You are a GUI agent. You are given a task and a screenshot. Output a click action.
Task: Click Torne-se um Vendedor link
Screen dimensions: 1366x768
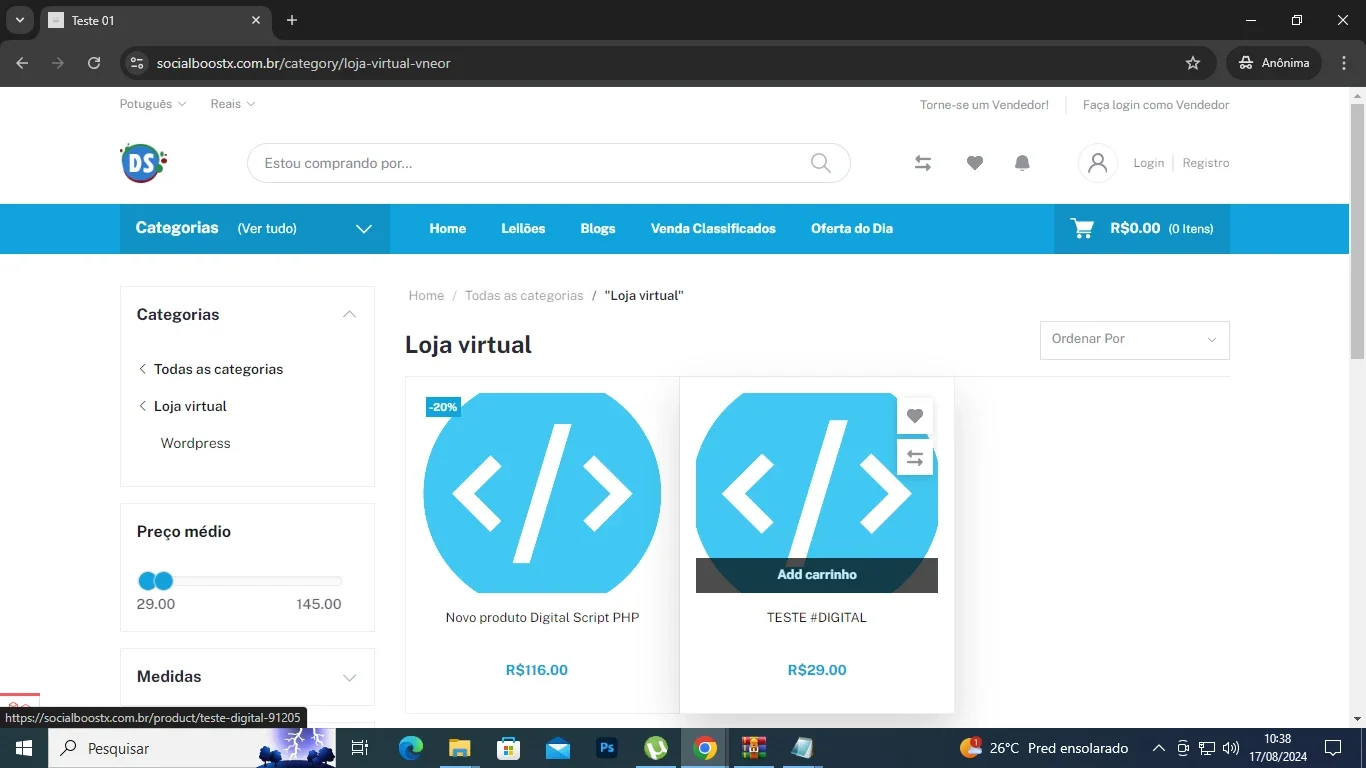[x=984, y=104]
